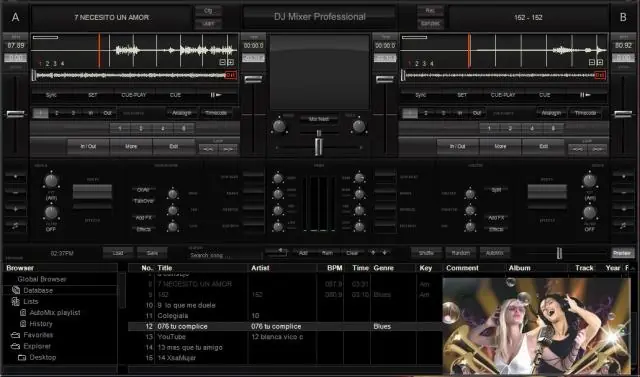Image resolution: width=640 pixels, height=377 pixels.
Task: Open the AutoMix playlist icon
Action: [23, 313]
